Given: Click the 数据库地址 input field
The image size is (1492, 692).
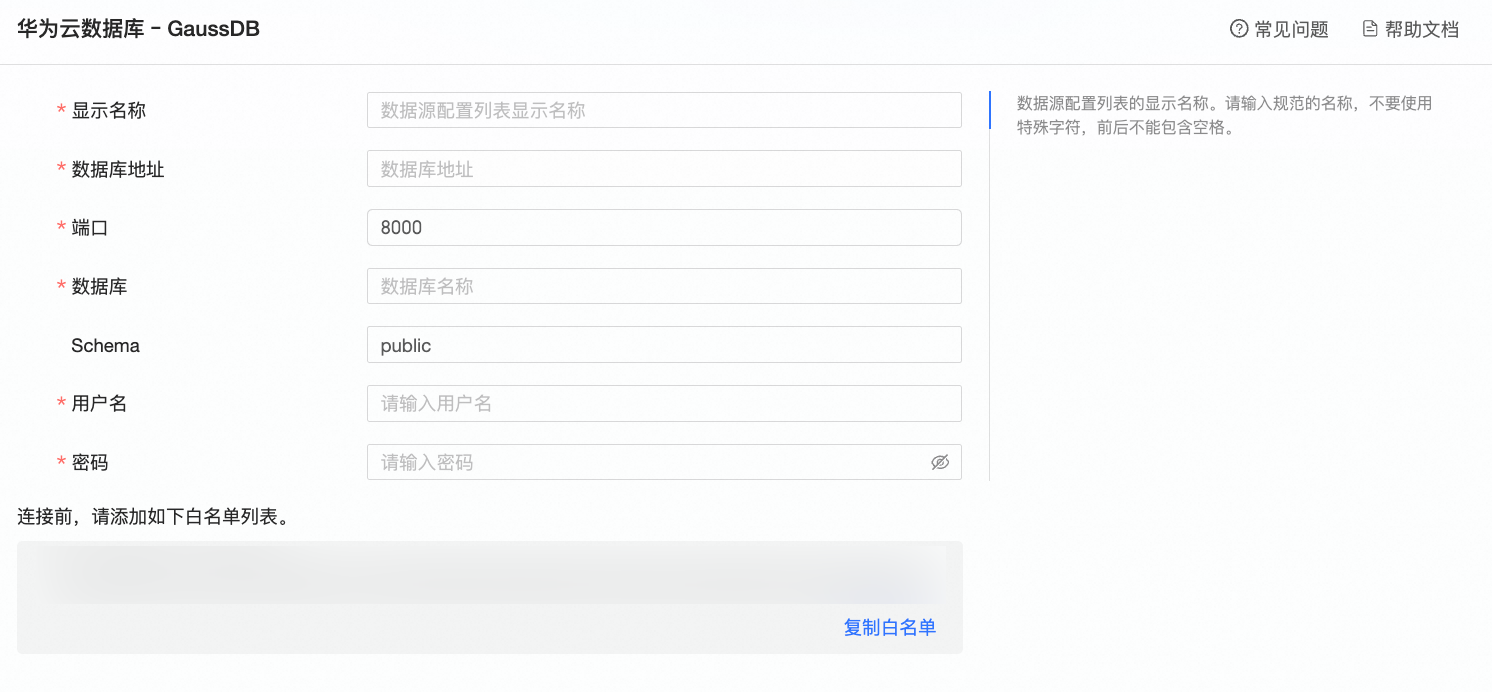Looking at the screenshot, I should click(x=664, y=169).
